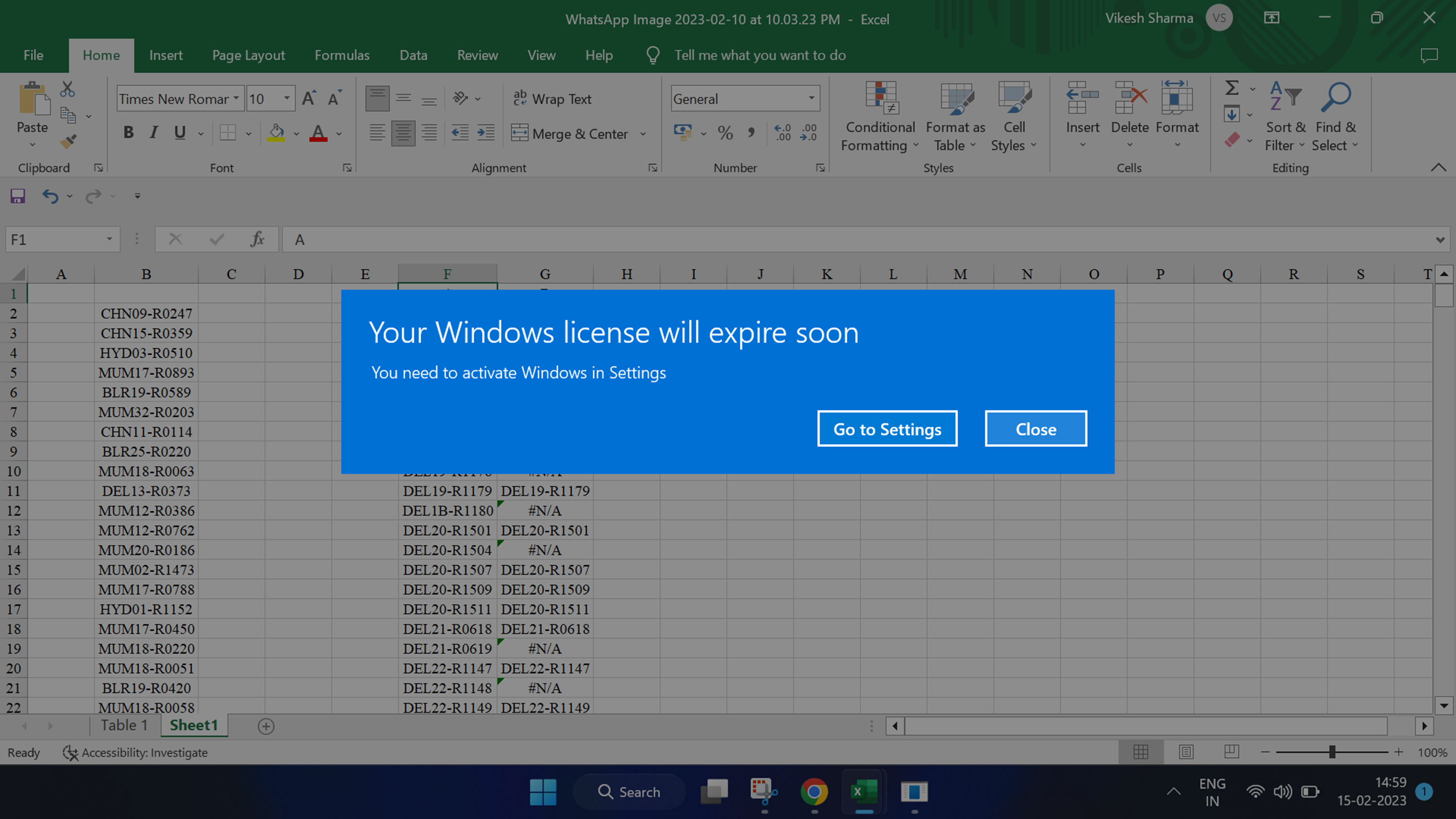Open the Merge & Center dropdown arrow
The image size is (1456, 819).
[x=643, y=134]
